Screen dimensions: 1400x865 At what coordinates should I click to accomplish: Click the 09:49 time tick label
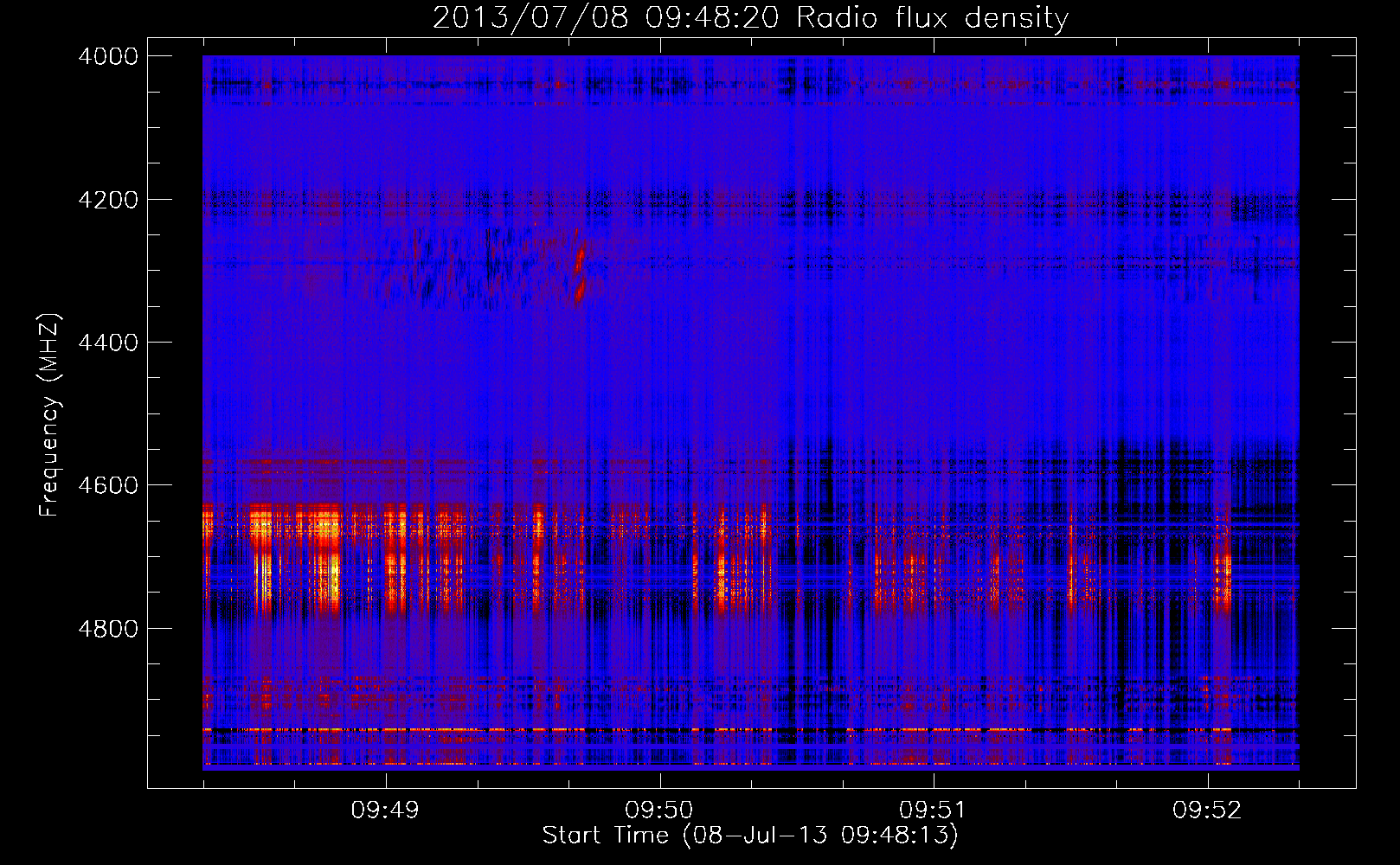(x=385, y=811)
